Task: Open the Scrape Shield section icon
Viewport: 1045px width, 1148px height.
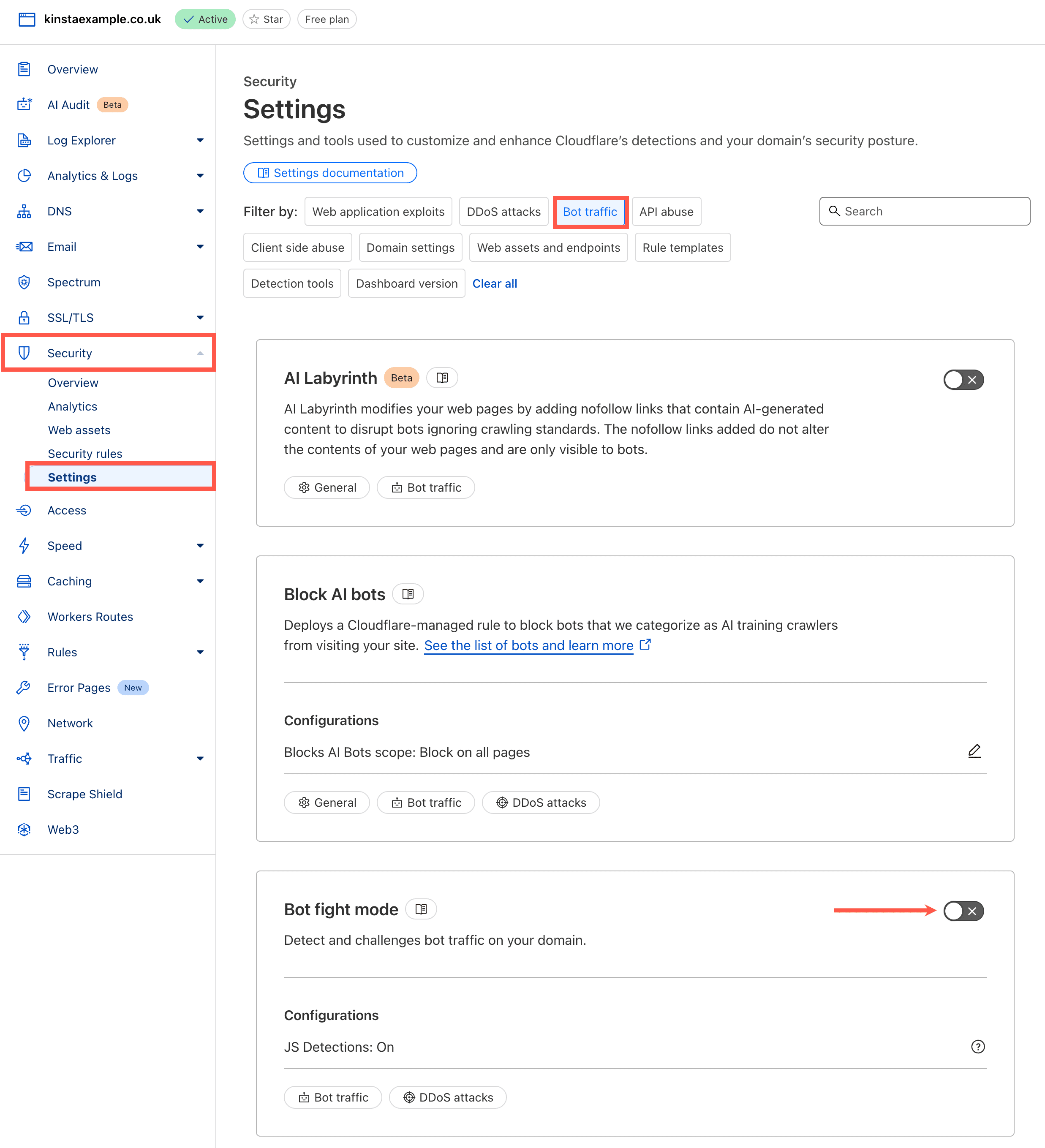Action: (24, 794)
